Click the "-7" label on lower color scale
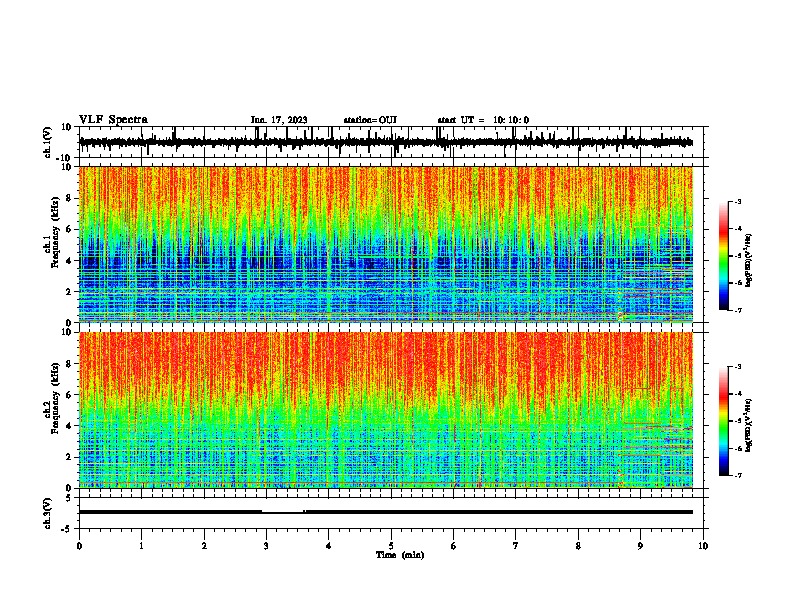 pos(737,476)
